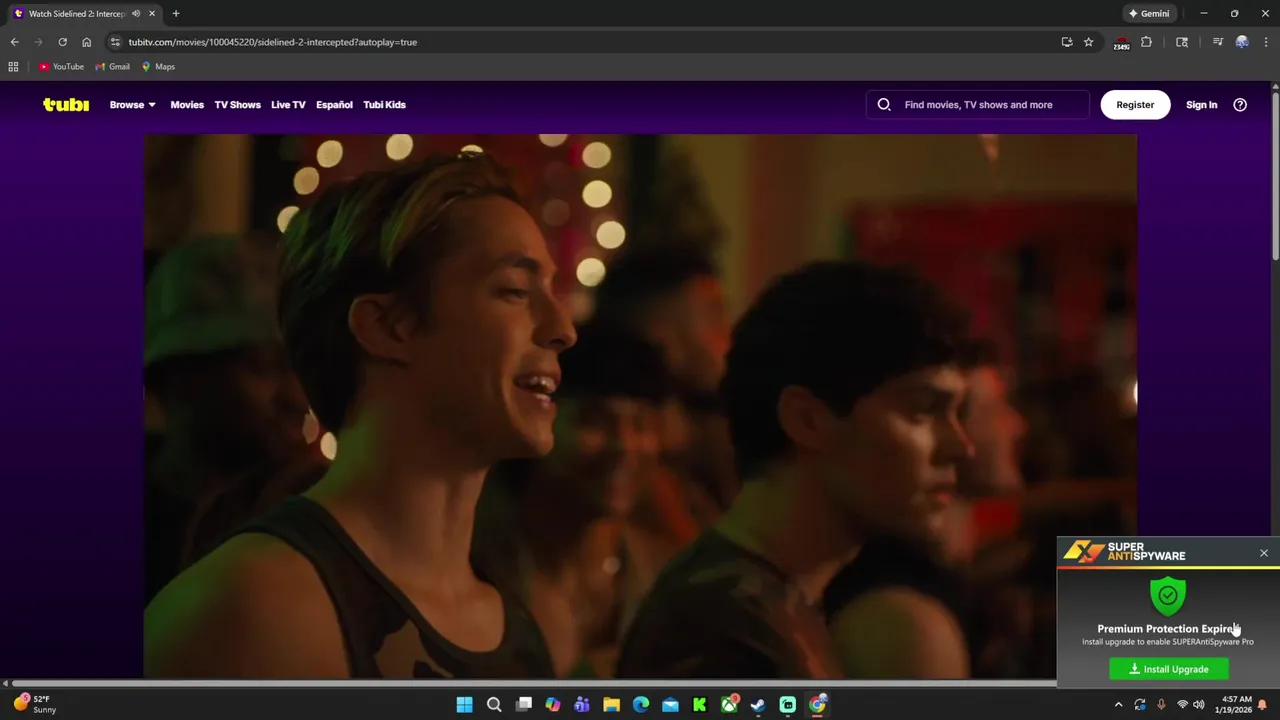Screen dimensions: 1280x720
Task: Go to TV Shows
Action: pyautogui.click(x=237, y=104)
